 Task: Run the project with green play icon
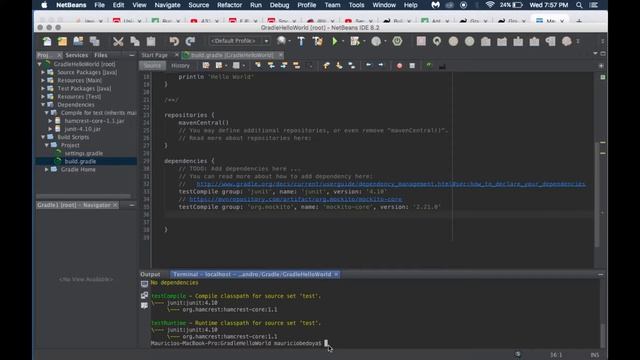tap(335, 41)
